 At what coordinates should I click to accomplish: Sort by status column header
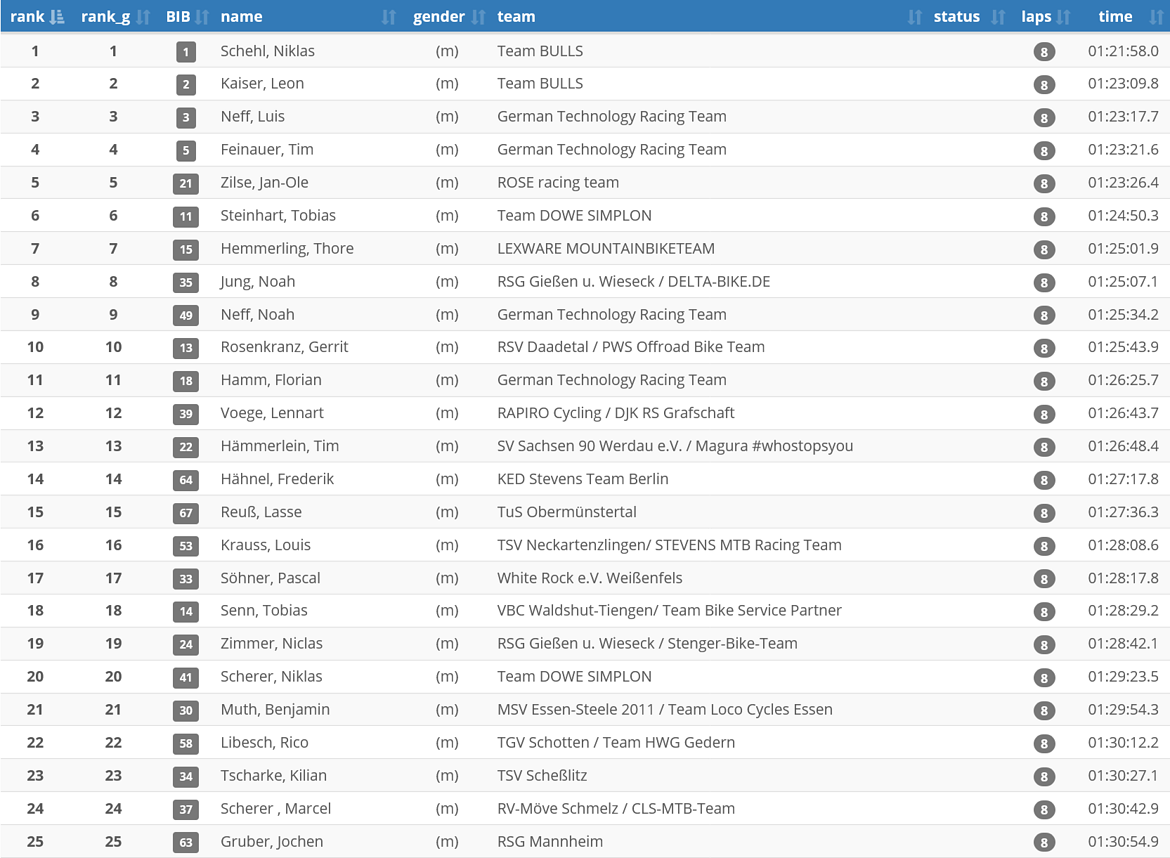[x=969, y=16]
